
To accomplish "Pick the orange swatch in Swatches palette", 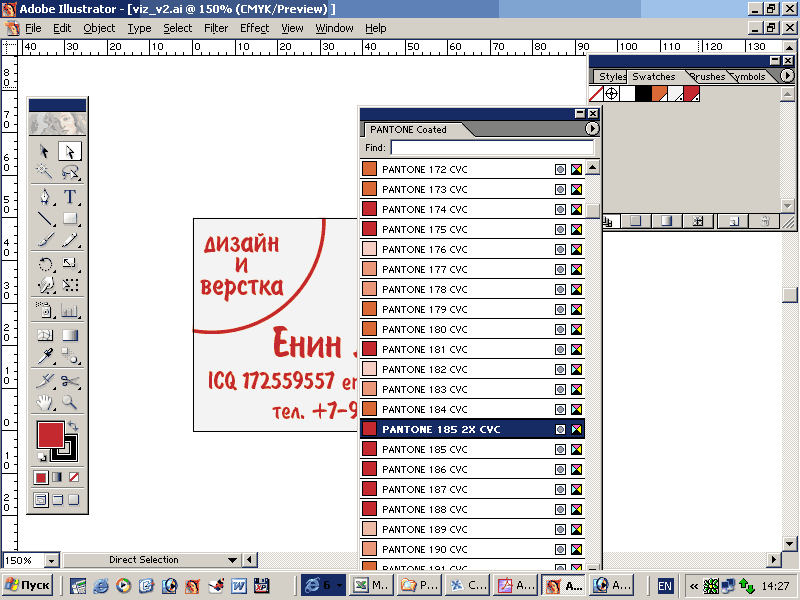I will click(x=660, y=93).
